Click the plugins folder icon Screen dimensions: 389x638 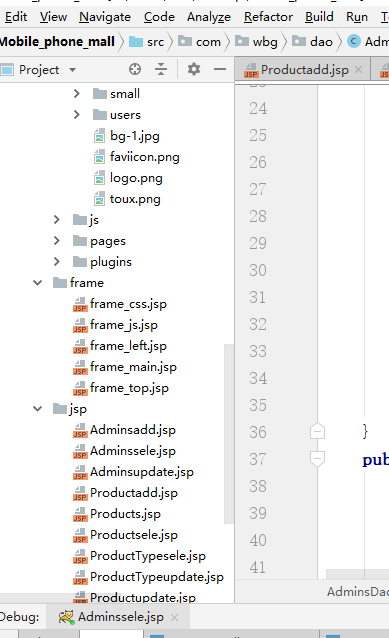(x=80, y=262)
